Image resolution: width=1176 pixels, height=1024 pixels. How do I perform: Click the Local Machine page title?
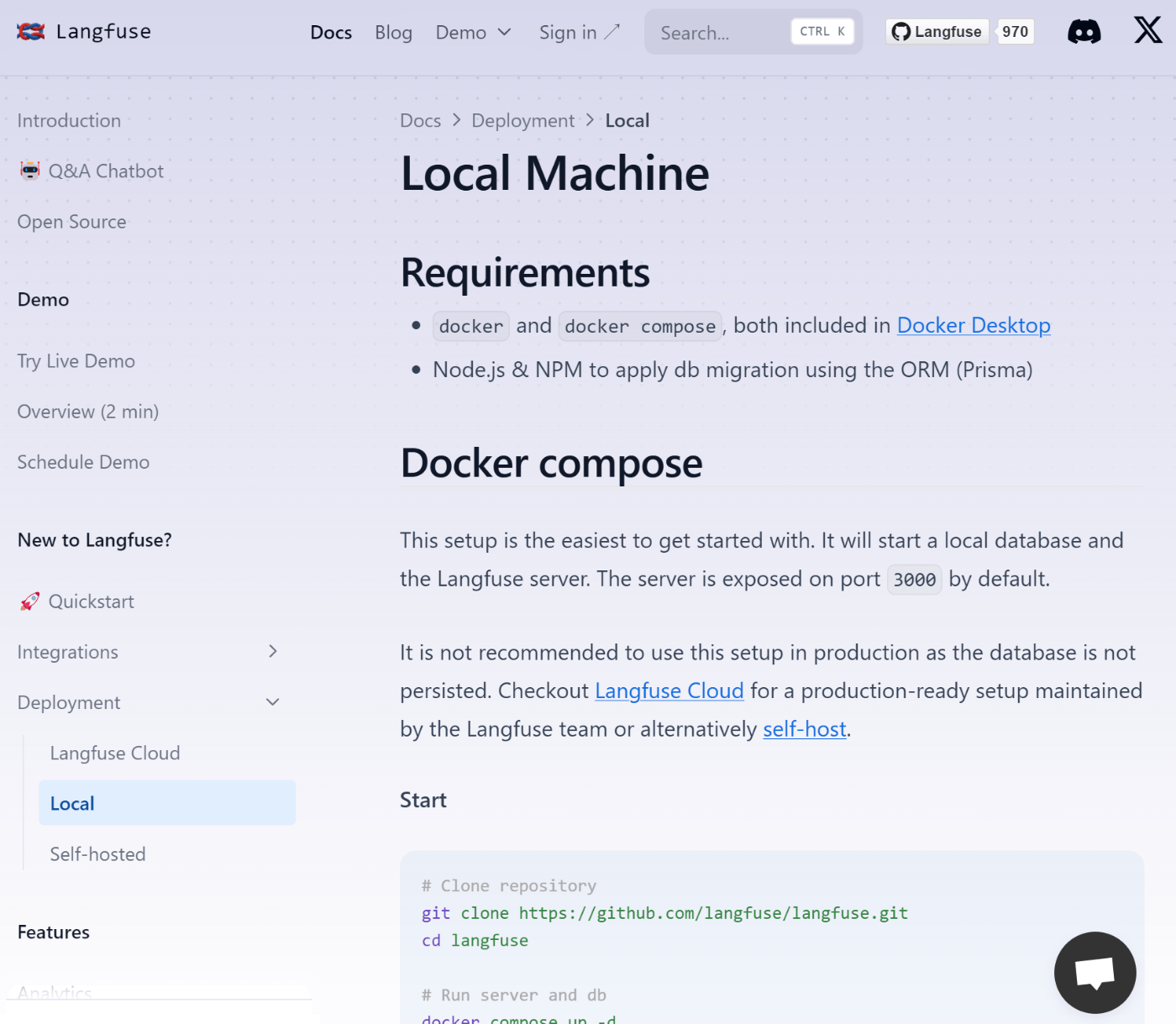tap(555, 173)
